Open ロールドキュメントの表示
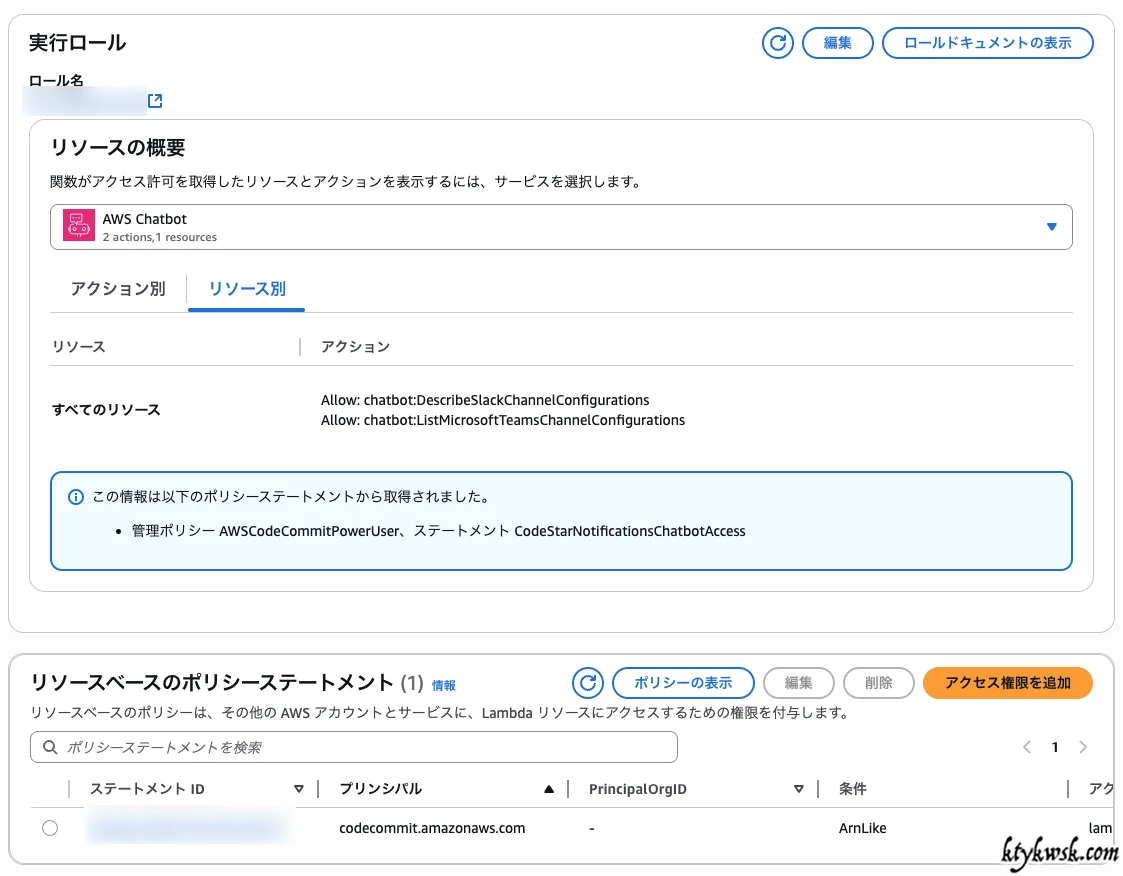Screen dimensions: 1123x876 [988, 43]
